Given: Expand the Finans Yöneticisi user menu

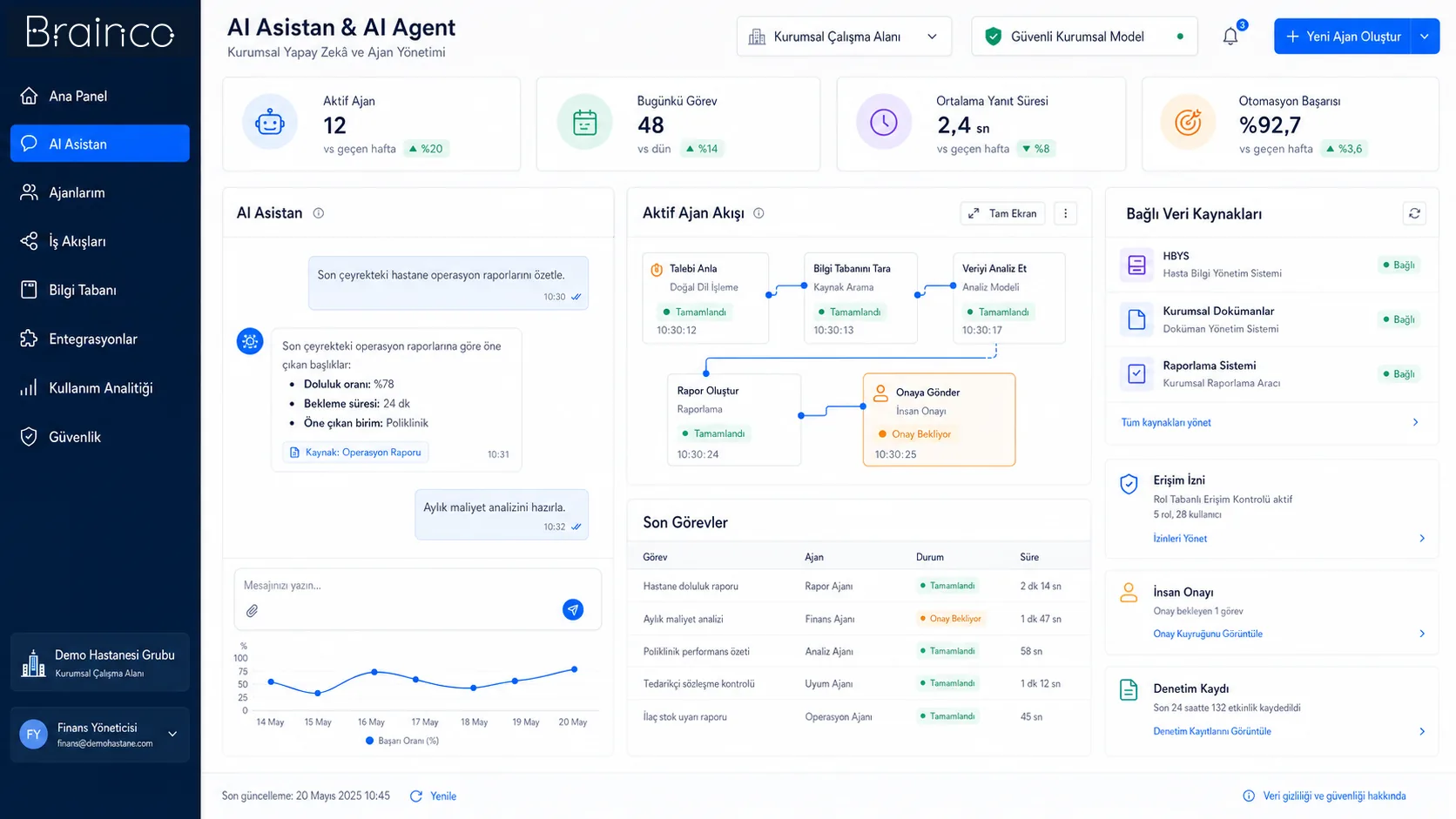Looking at the screenshot, I should (172, 734).
